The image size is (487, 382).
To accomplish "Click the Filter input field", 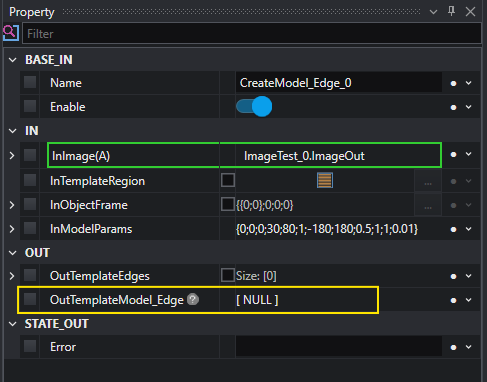I will [252, 33].
